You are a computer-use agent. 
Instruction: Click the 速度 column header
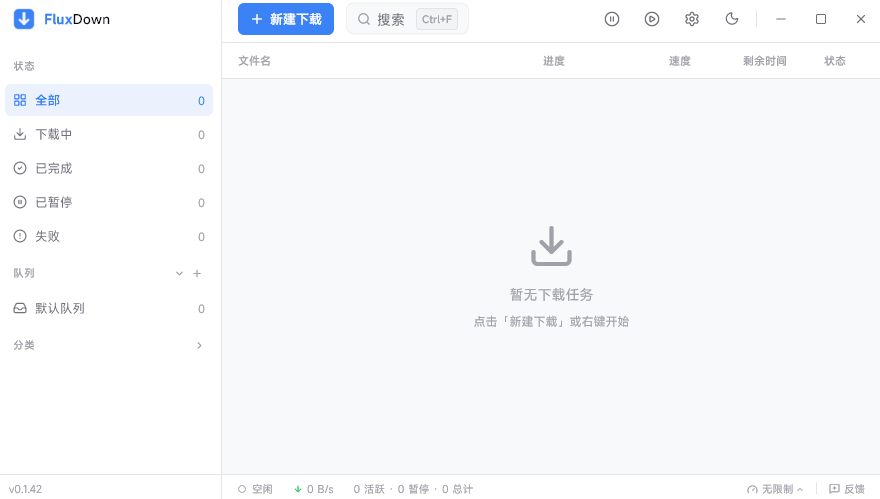coord(680,61)
